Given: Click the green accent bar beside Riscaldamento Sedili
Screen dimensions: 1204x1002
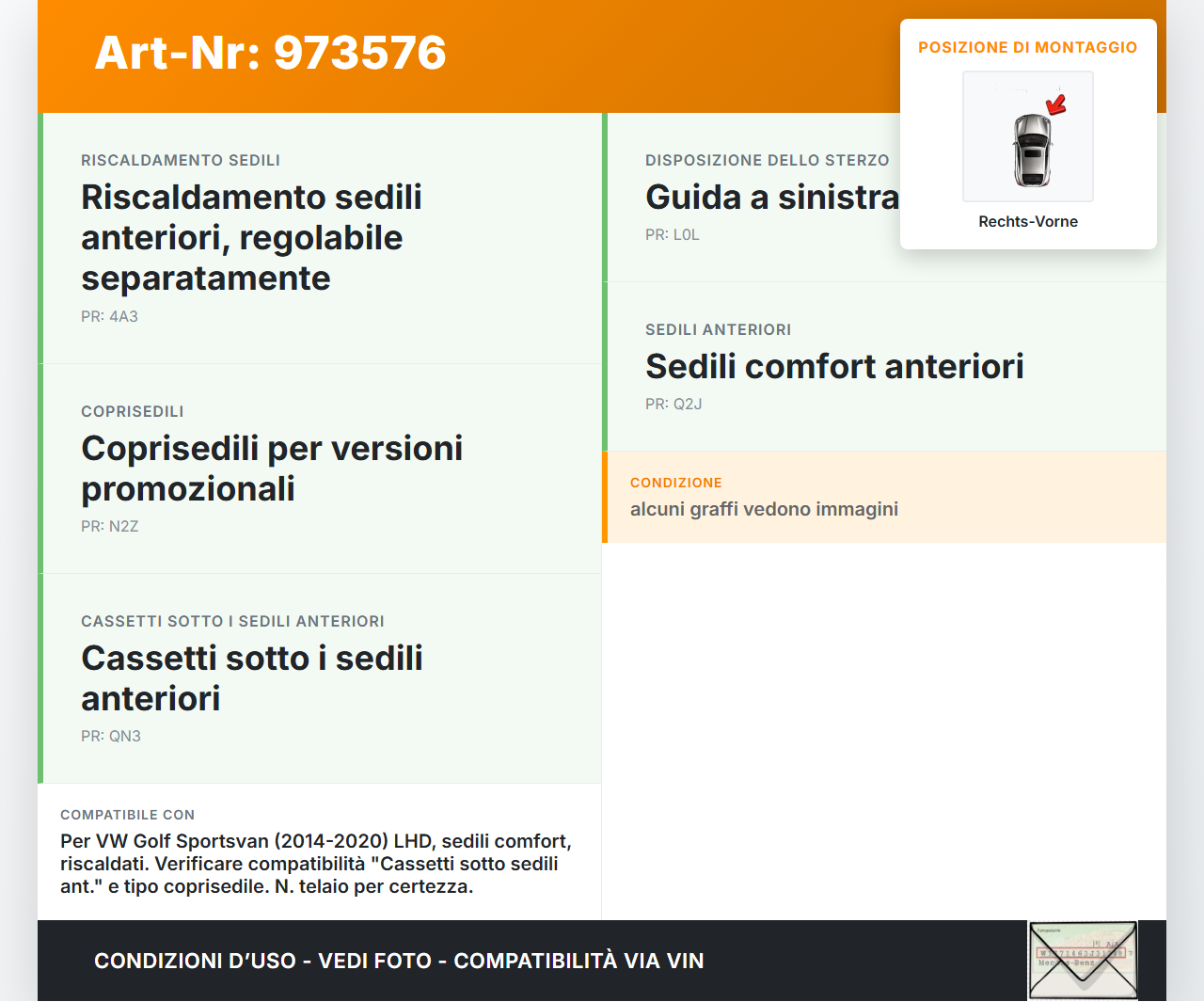Looking at the screenshot, I should (40, 235).
